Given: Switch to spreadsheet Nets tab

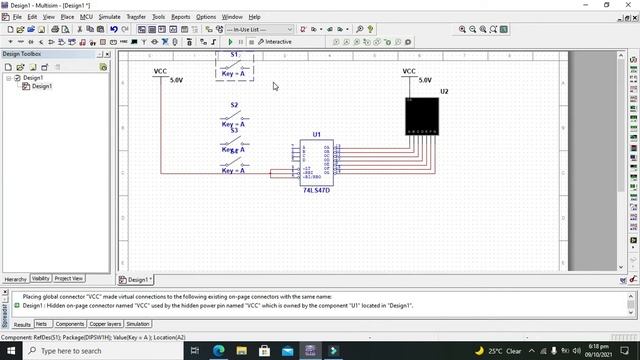Looking at the screenshot, I should [43, 324].
